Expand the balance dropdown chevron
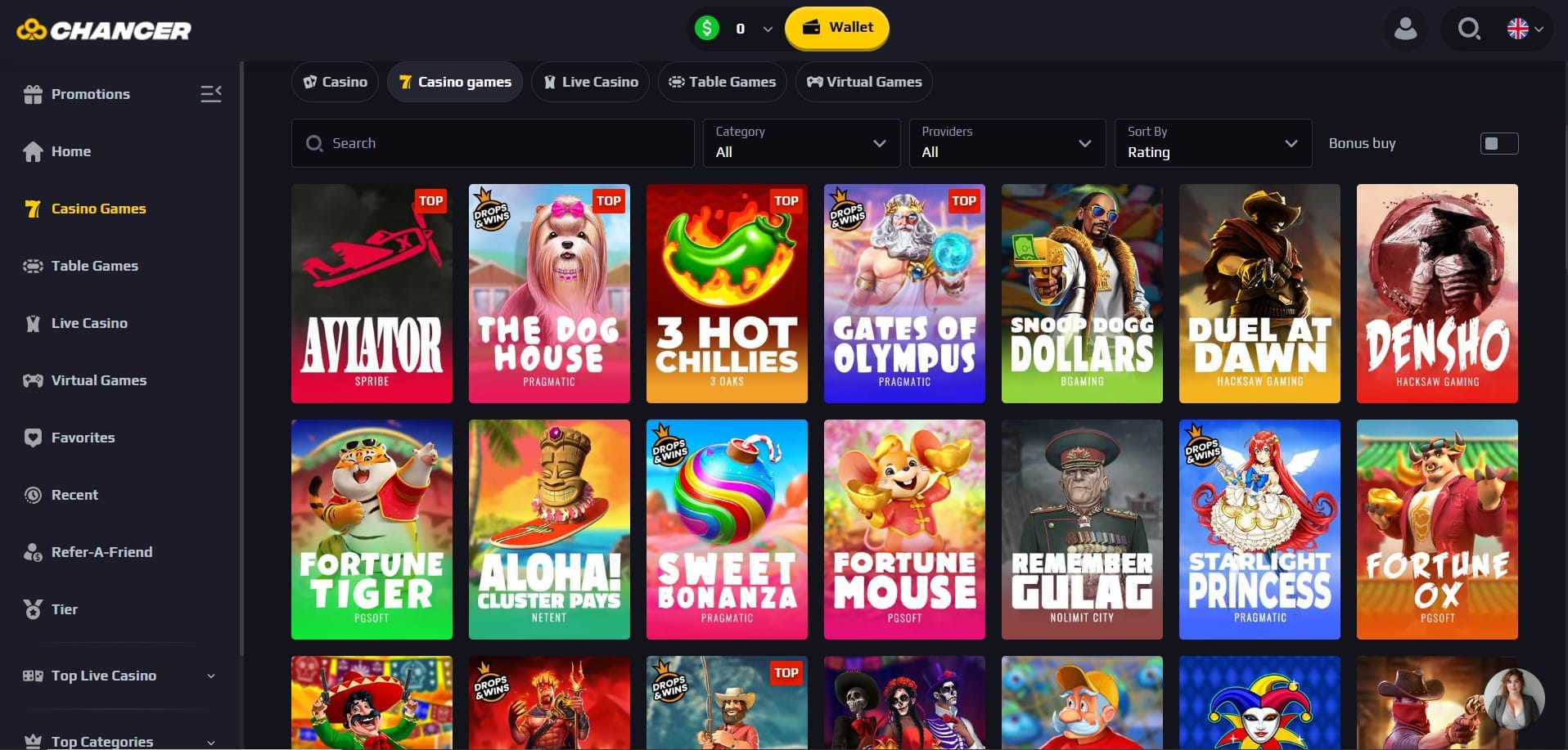Viewport: 1568px width, 750px height. click(768, 29)
